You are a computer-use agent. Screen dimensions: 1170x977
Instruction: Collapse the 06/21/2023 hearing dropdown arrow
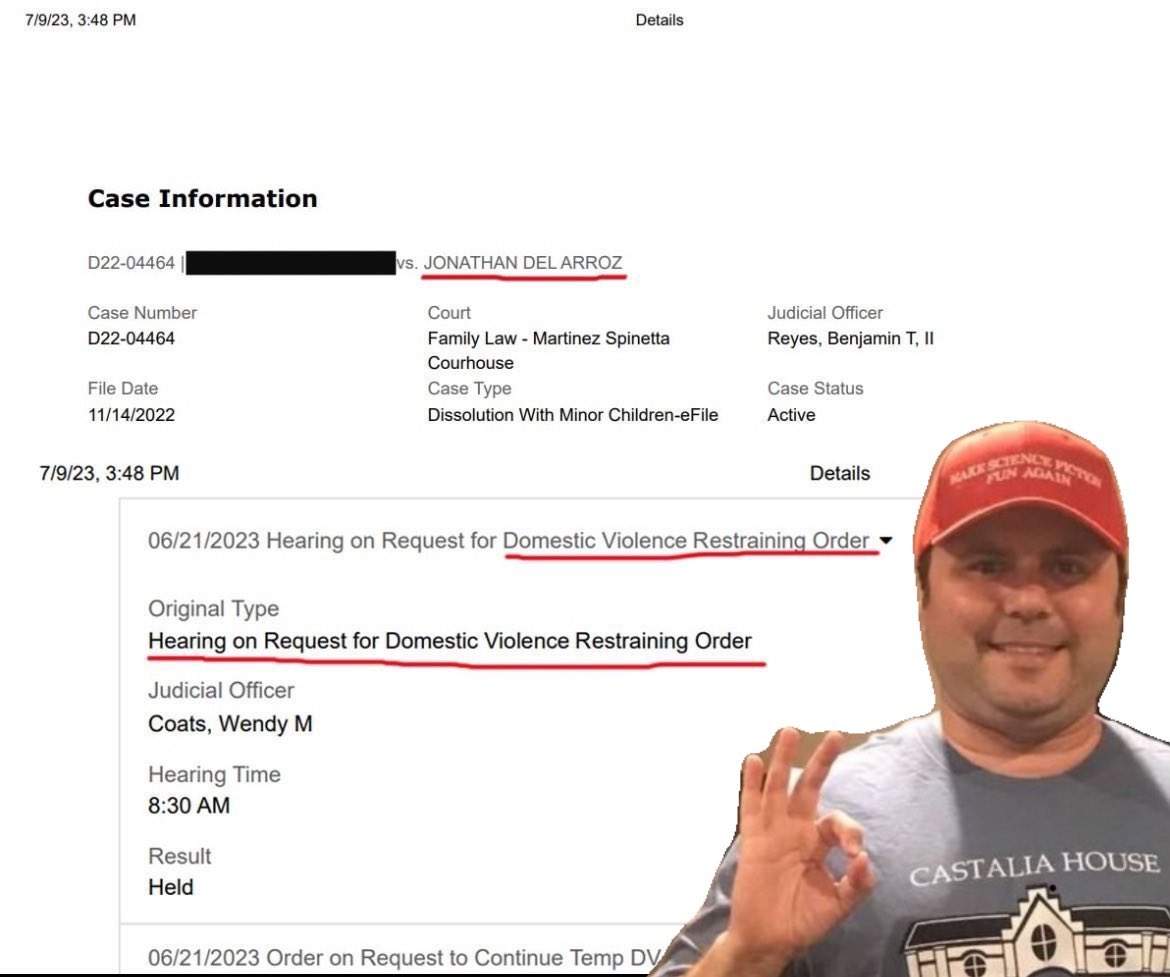(886, 540)
